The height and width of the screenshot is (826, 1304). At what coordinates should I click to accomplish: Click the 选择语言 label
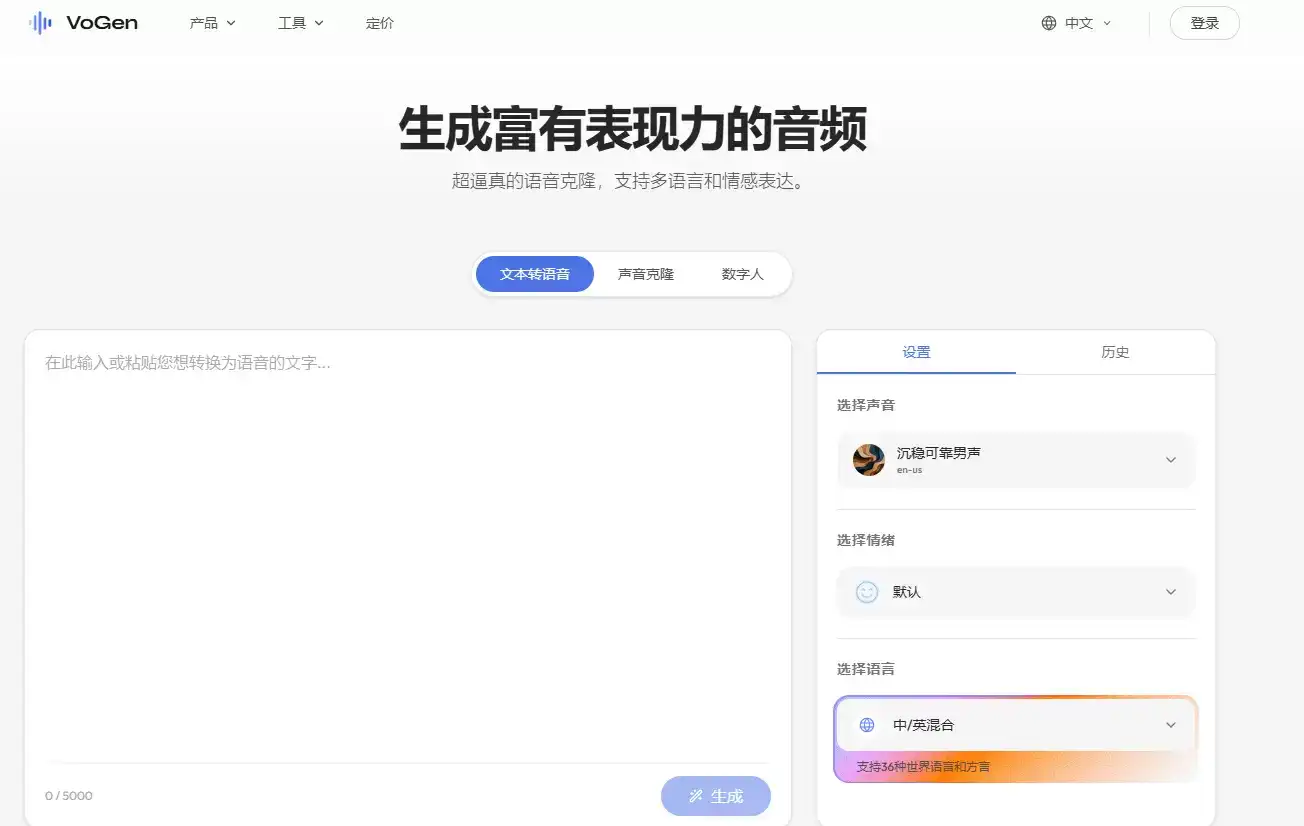click(x=866, y=669)
